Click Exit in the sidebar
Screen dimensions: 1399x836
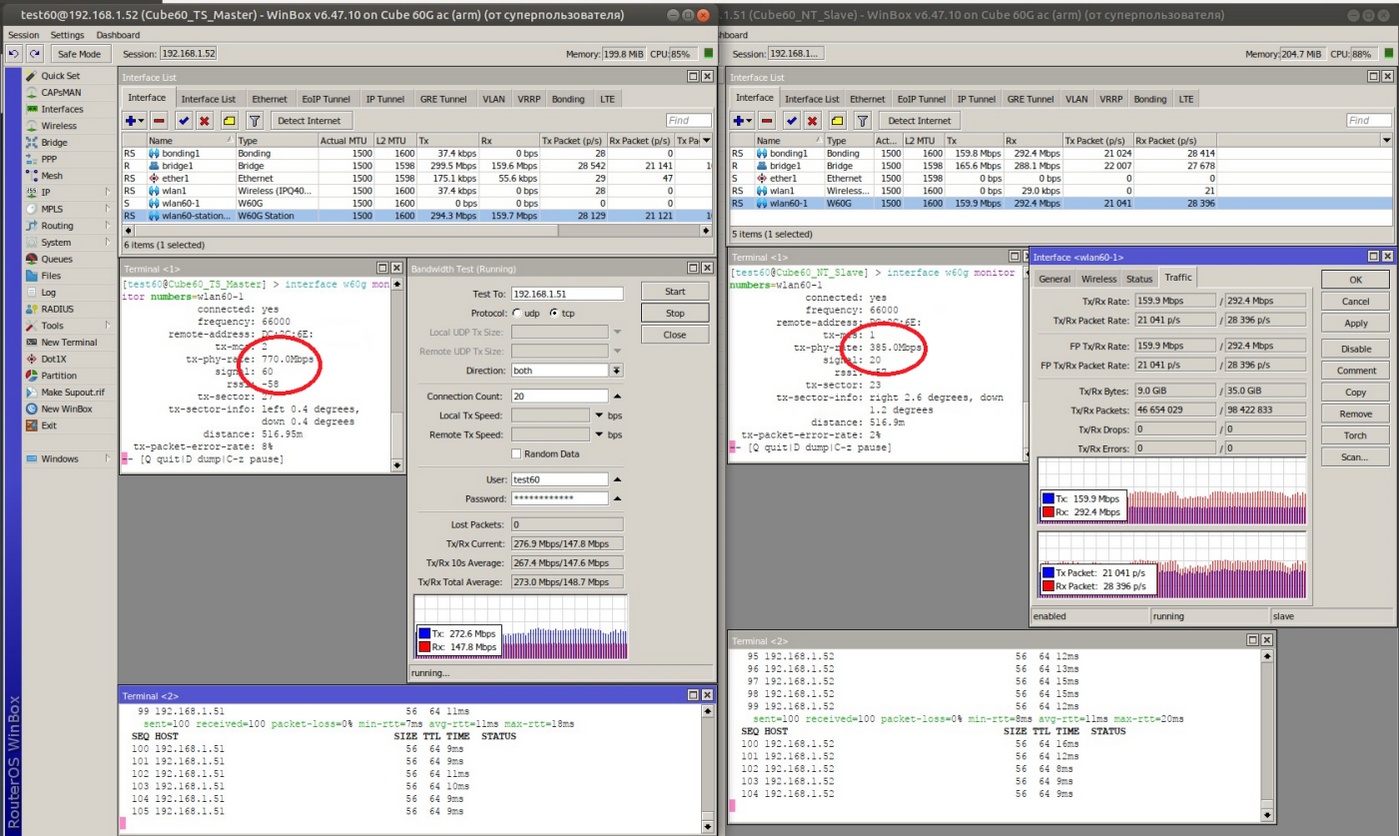(x=48, y=426)
